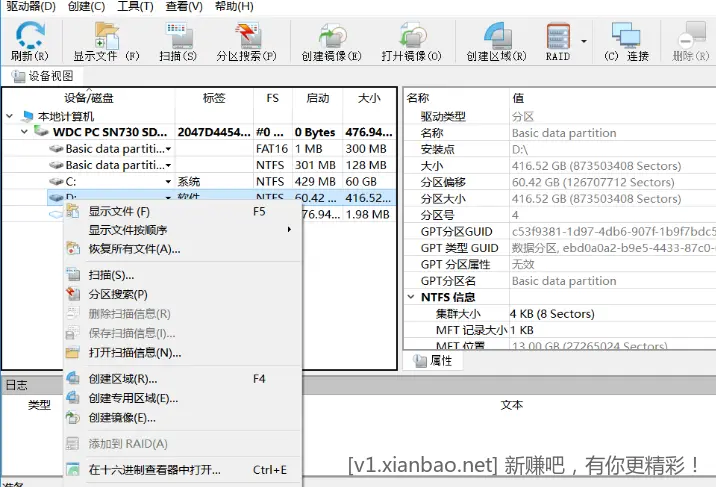Choose 创建专用区域(E)... in context menu
Screen dimensions: 716x487
pyautogui.click(x=183, y=398)
